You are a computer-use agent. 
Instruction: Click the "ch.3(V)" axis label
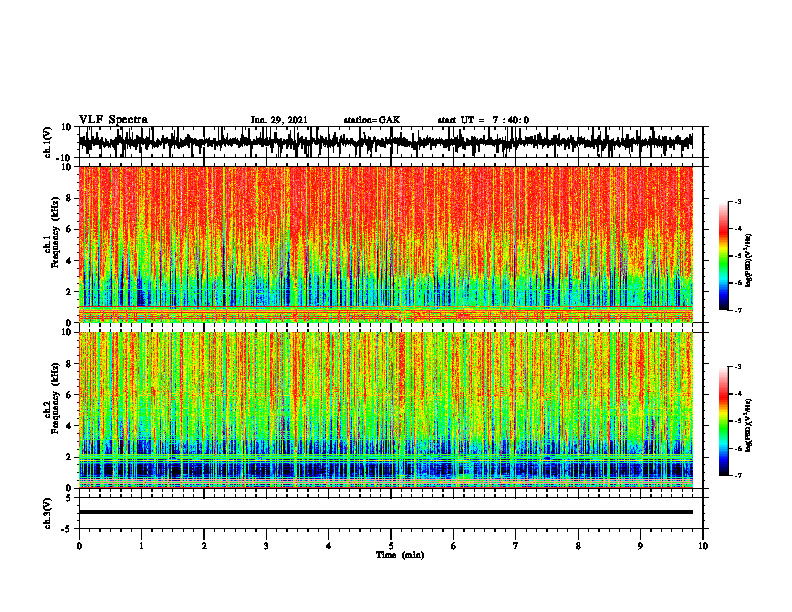(x=47, y=513)
